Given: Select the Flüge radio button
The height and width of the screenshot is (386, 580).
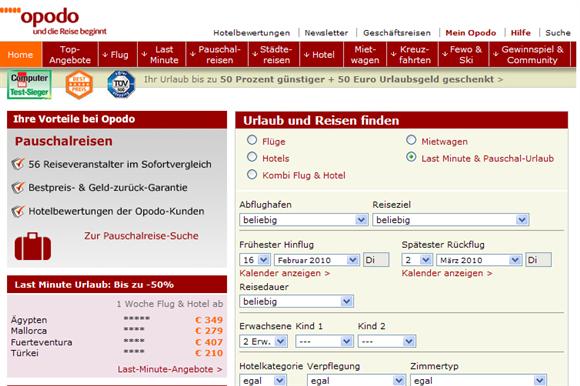Looking at the screenshot, I should point(252,140).
